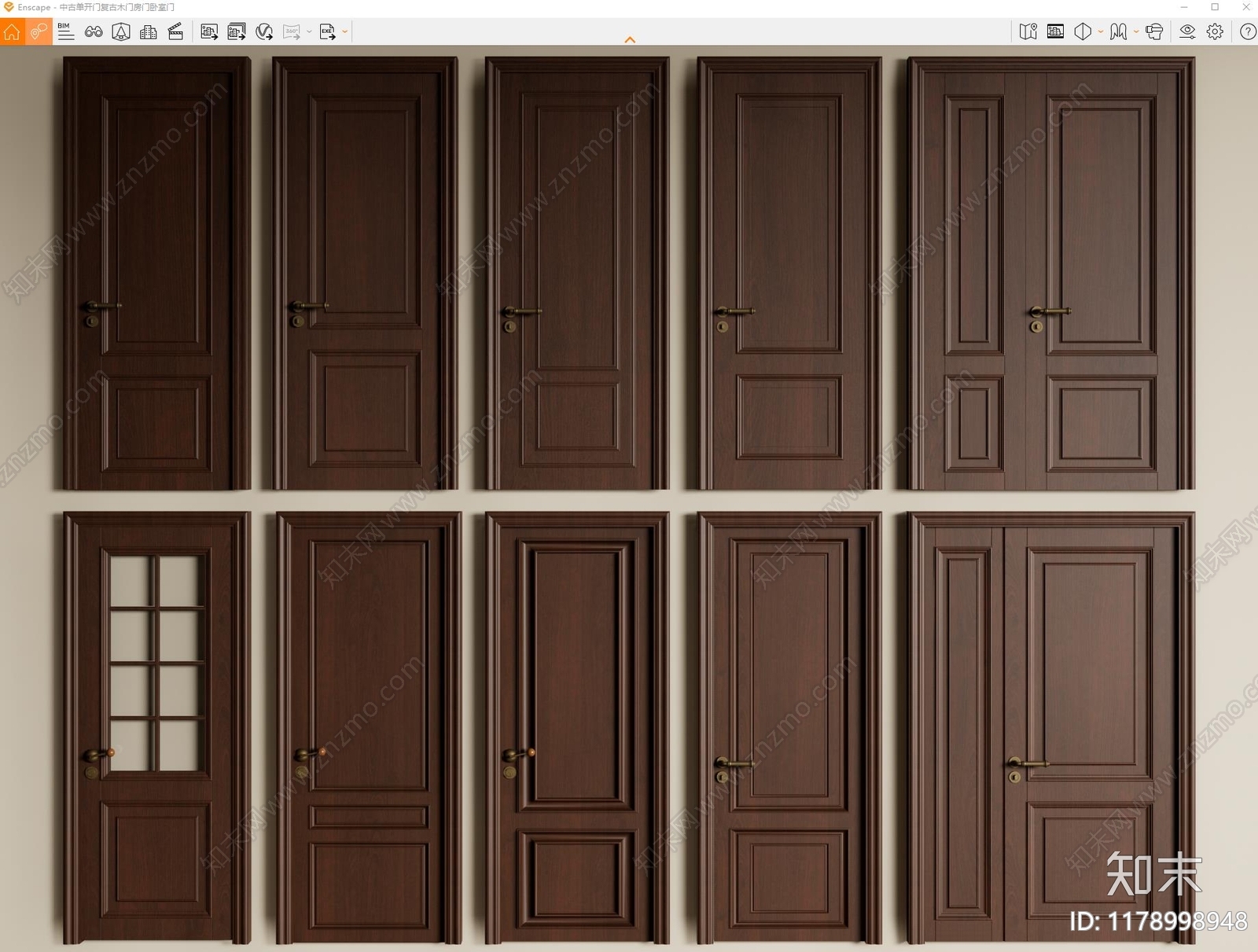1258x952 pixels.
Task: Expand the 360 panorama dropdown arrow
Action: tap(309, 31)
